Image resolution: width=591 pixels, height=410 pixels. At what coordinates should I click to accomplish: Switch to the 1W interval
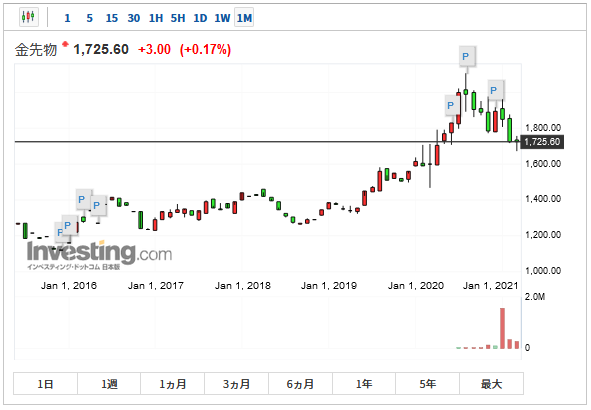tap(222, 18)
